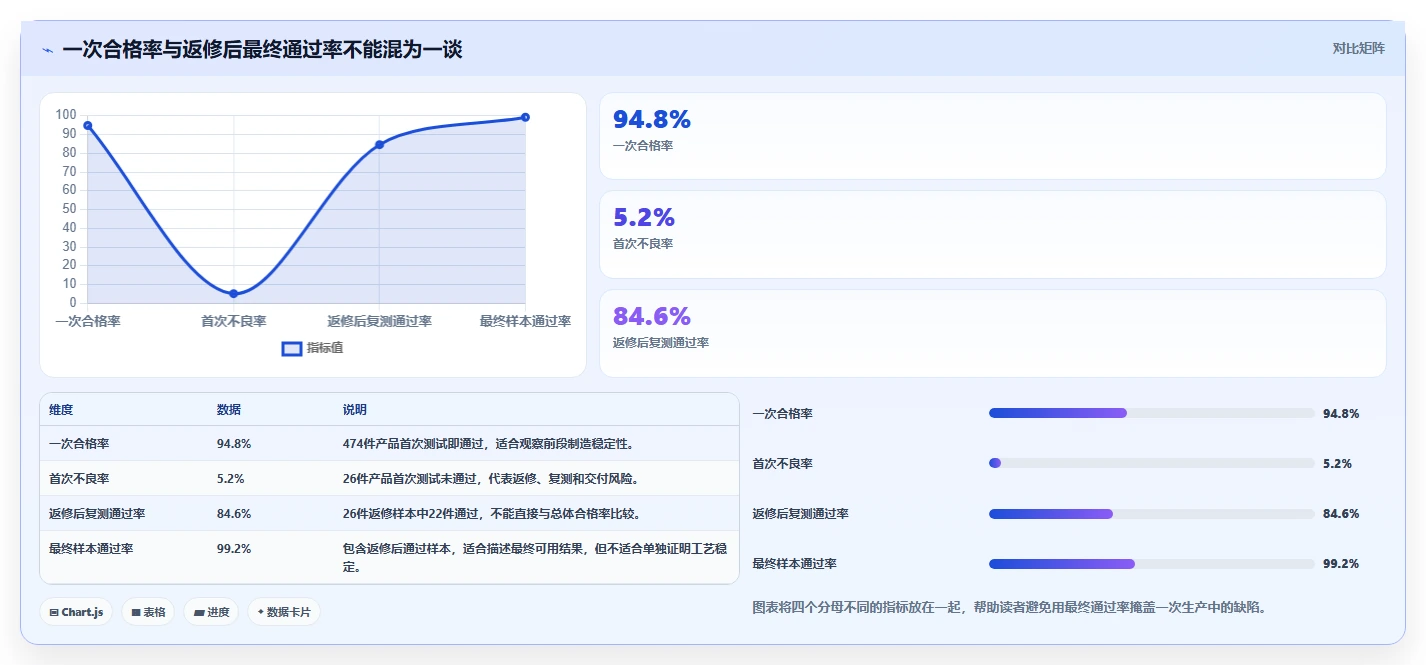Click the 最终样本通过率 label beside progress bar
The image size is (1426, 665).
click(794, 563)
